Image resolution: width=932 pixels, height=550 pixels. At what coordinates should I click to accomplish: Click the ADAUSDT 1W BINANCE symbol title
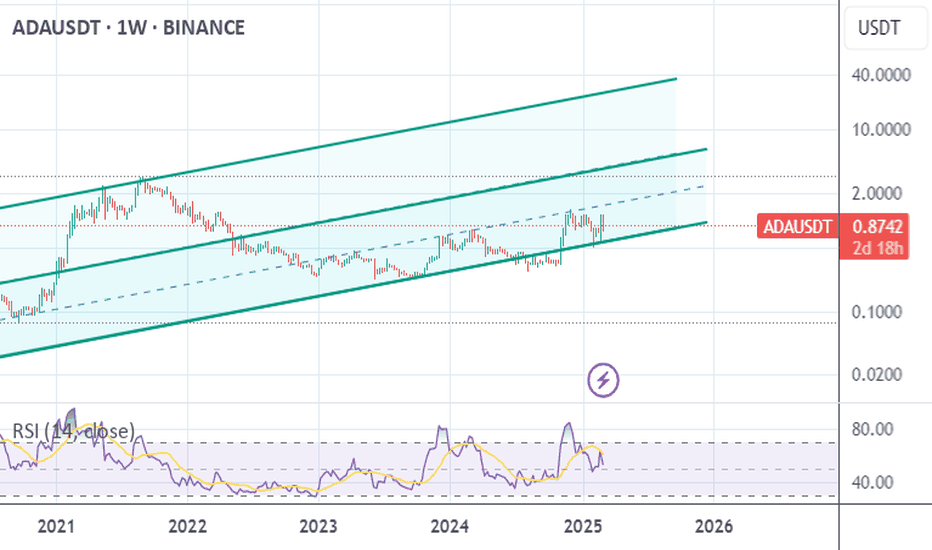pyautogui.click(x=128, y=28)
